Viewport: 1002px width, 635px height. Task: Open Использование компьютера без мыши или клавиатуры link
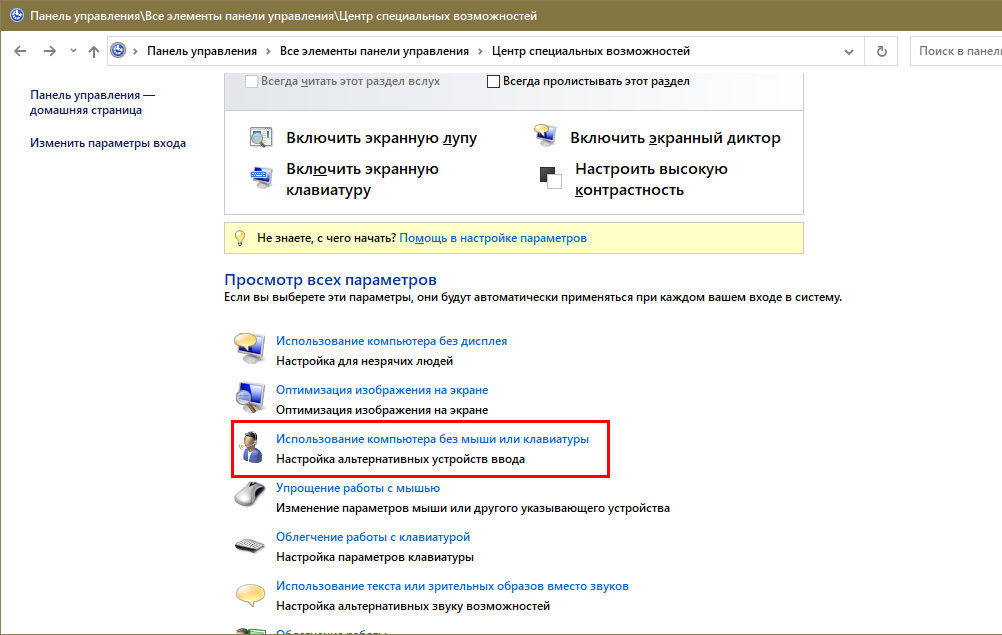pos(432,439)
